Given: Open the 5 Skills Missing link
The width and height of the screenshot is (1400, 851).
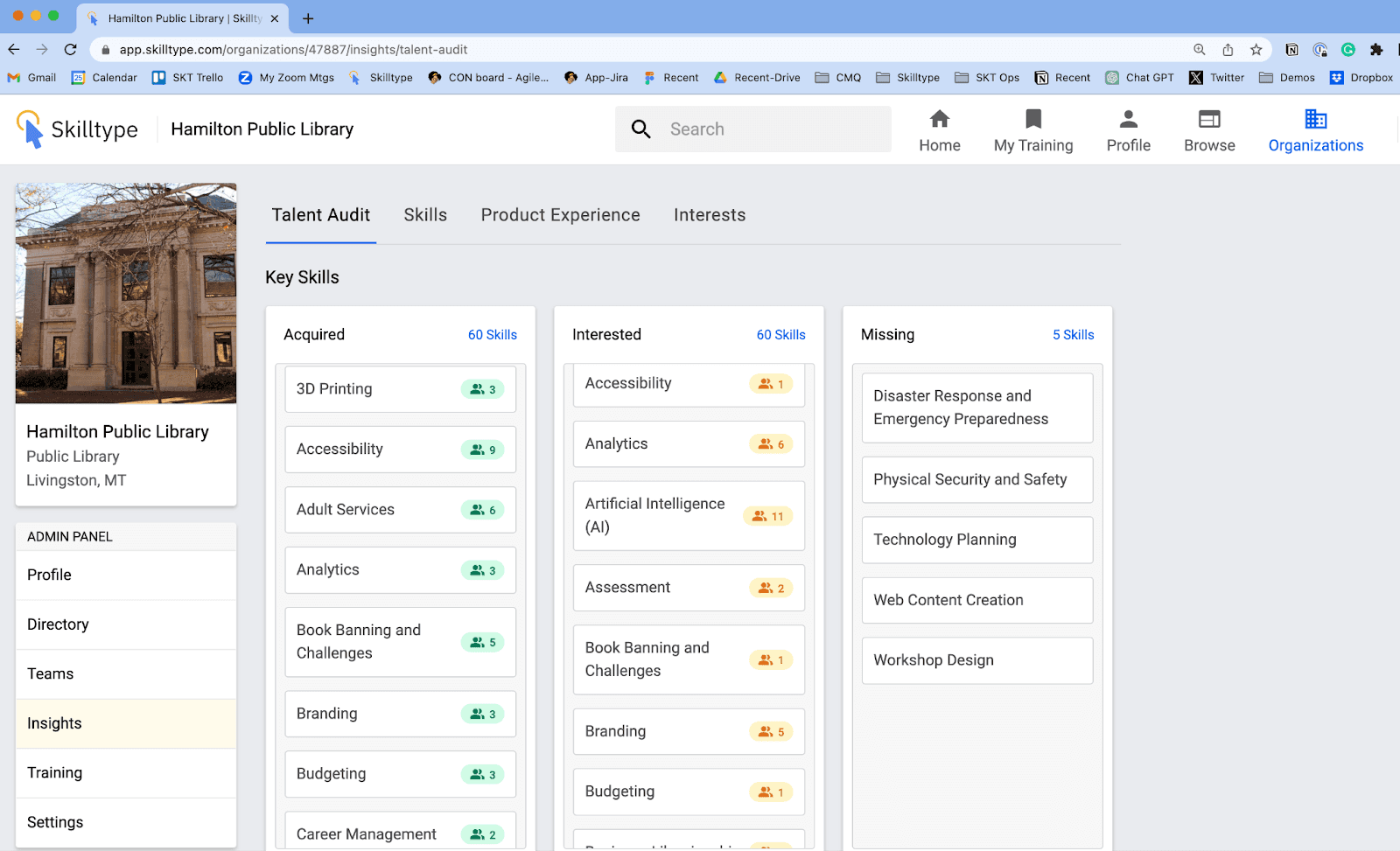Looking at the screenshot, I should click(x=1074, y=335).
